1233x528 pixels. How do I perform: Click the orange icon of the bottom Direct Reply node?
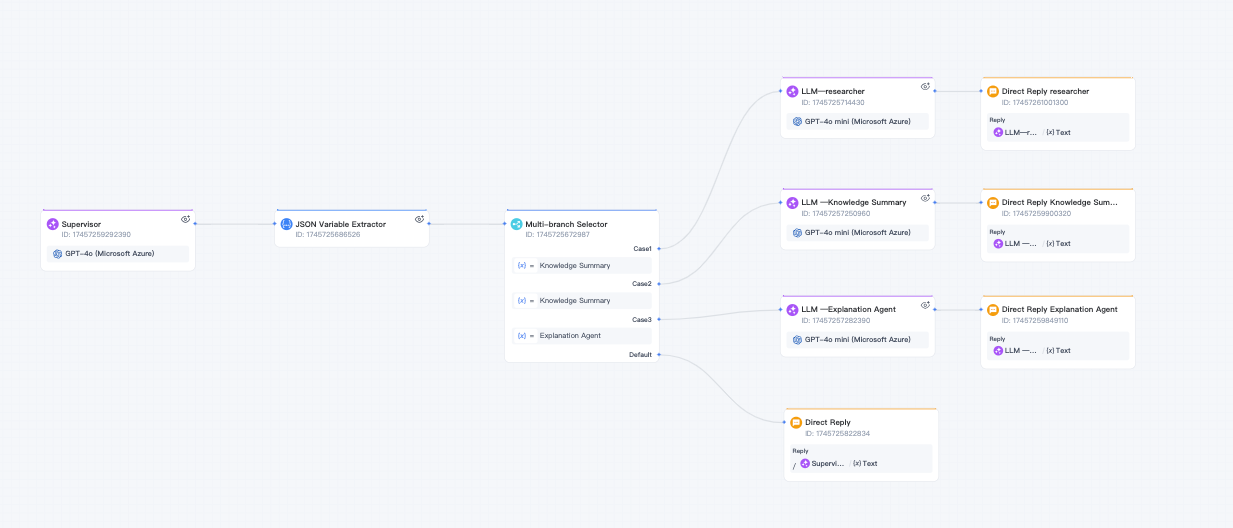[796, 422]
